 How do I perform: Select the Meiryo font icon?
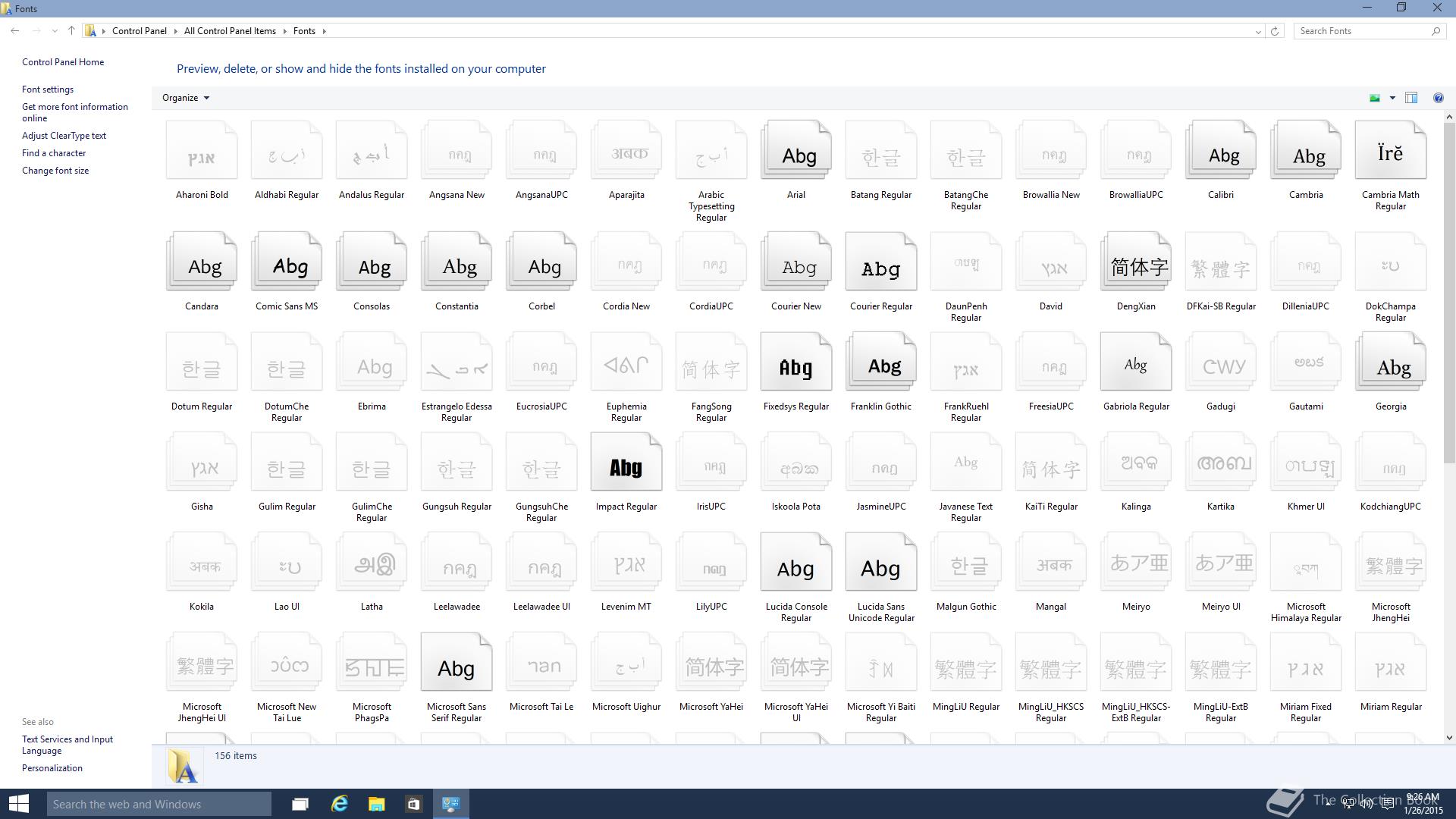click(x=1136, y=562)
